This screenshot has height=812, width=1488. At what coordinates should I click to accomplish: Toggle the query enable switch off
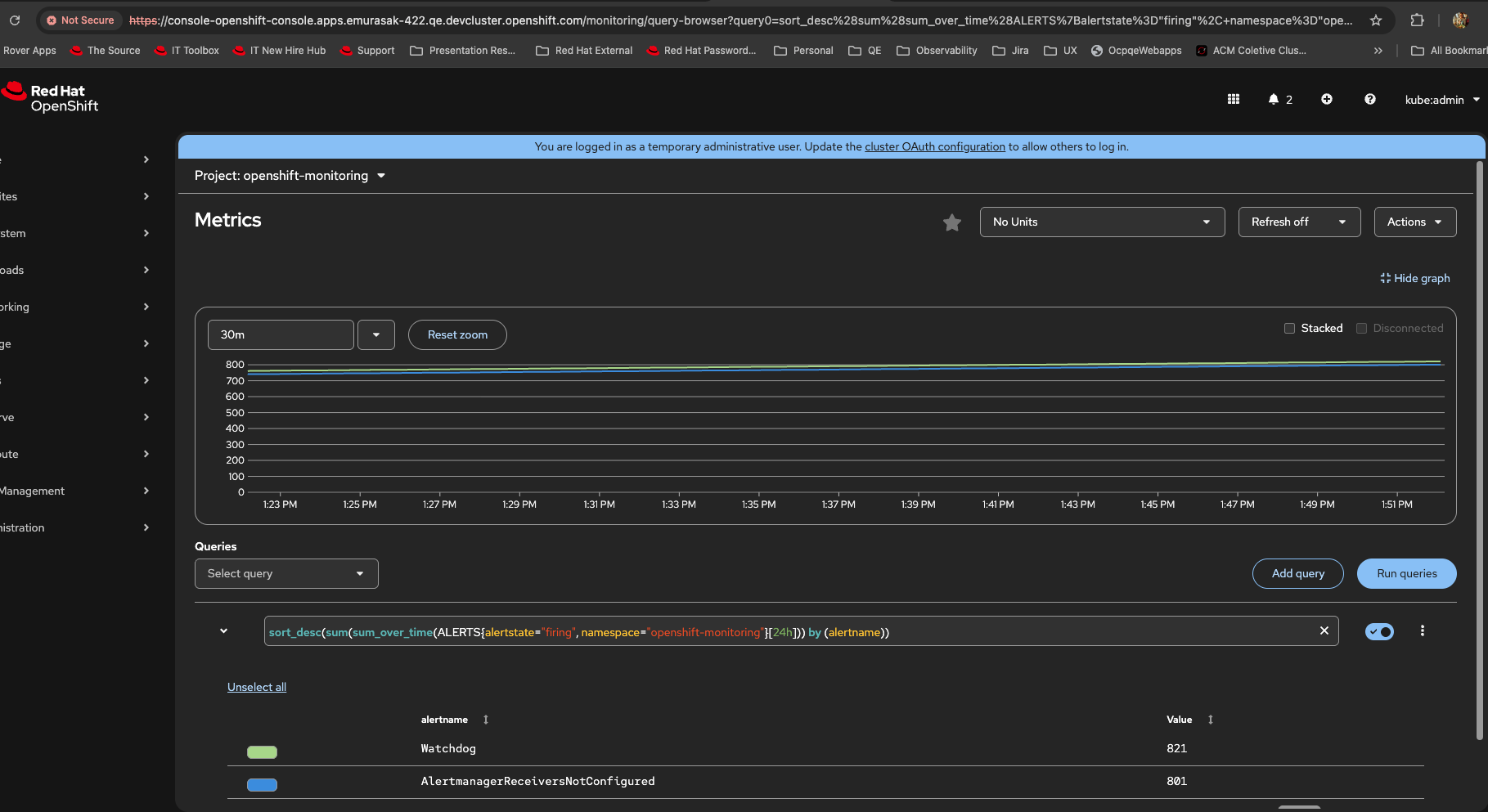pos(1379,631)
